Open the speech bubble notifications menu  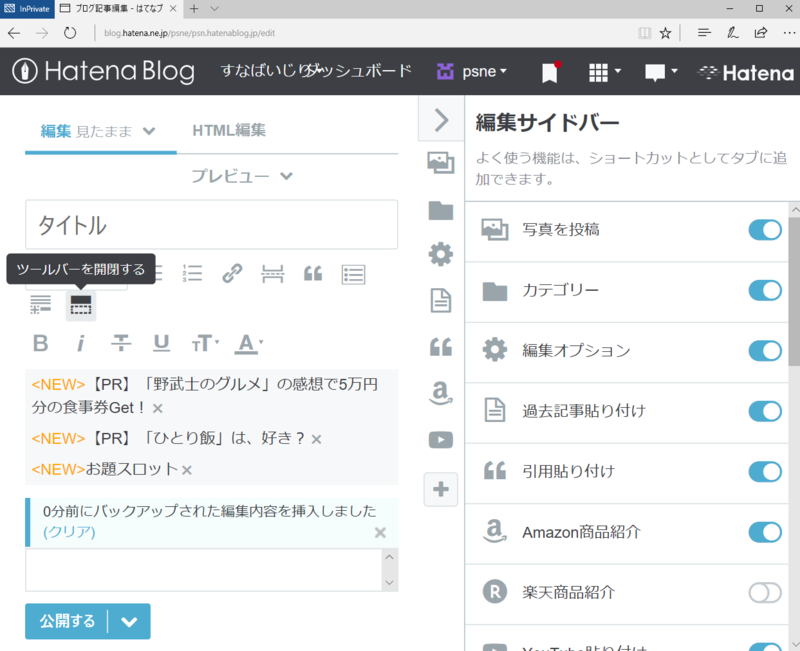(661, 72)
